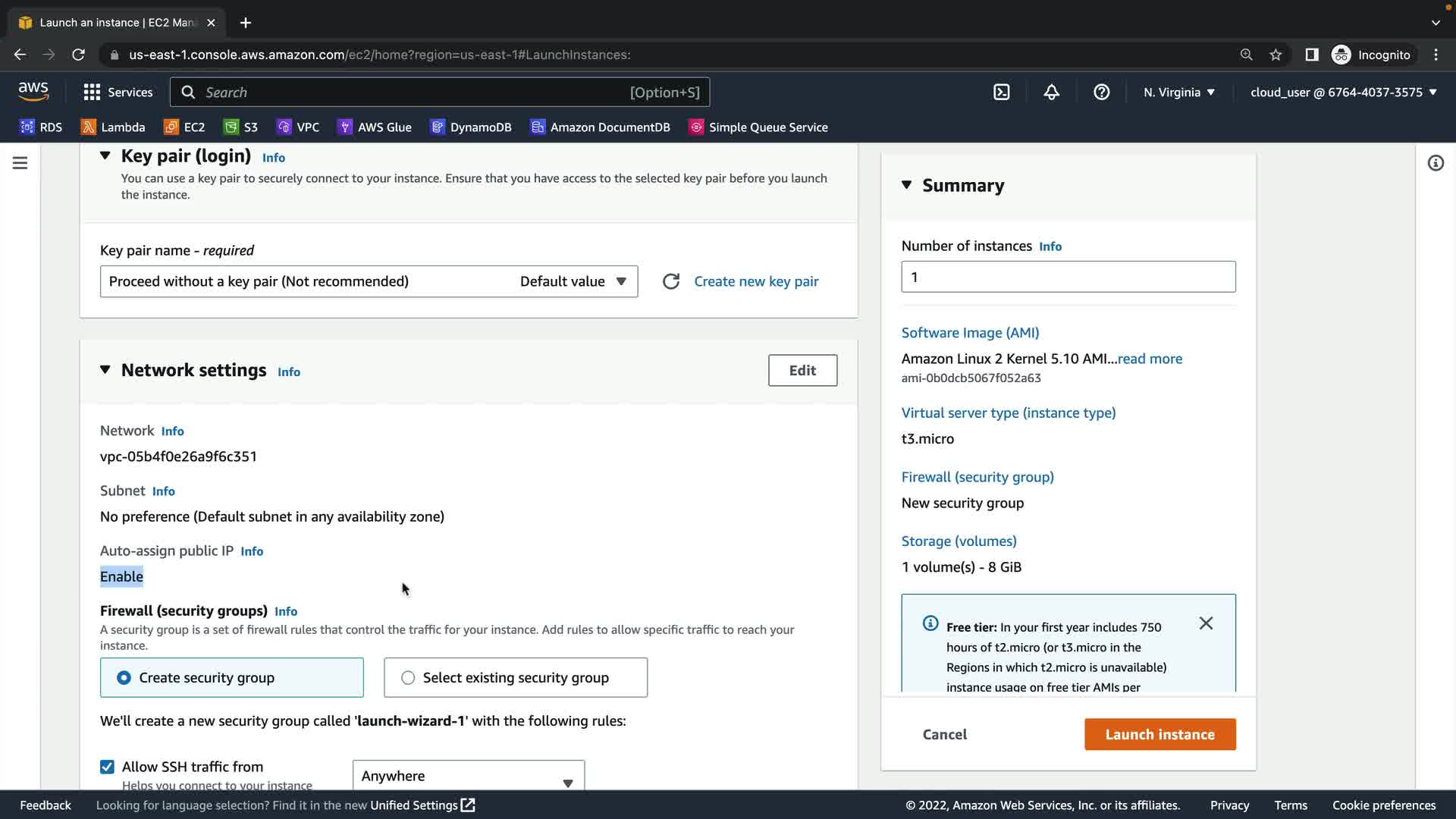The image size is (1456, 819).
Task: Uncheck Allow SSH traffic from checkbox
Action: coord(108,767)
